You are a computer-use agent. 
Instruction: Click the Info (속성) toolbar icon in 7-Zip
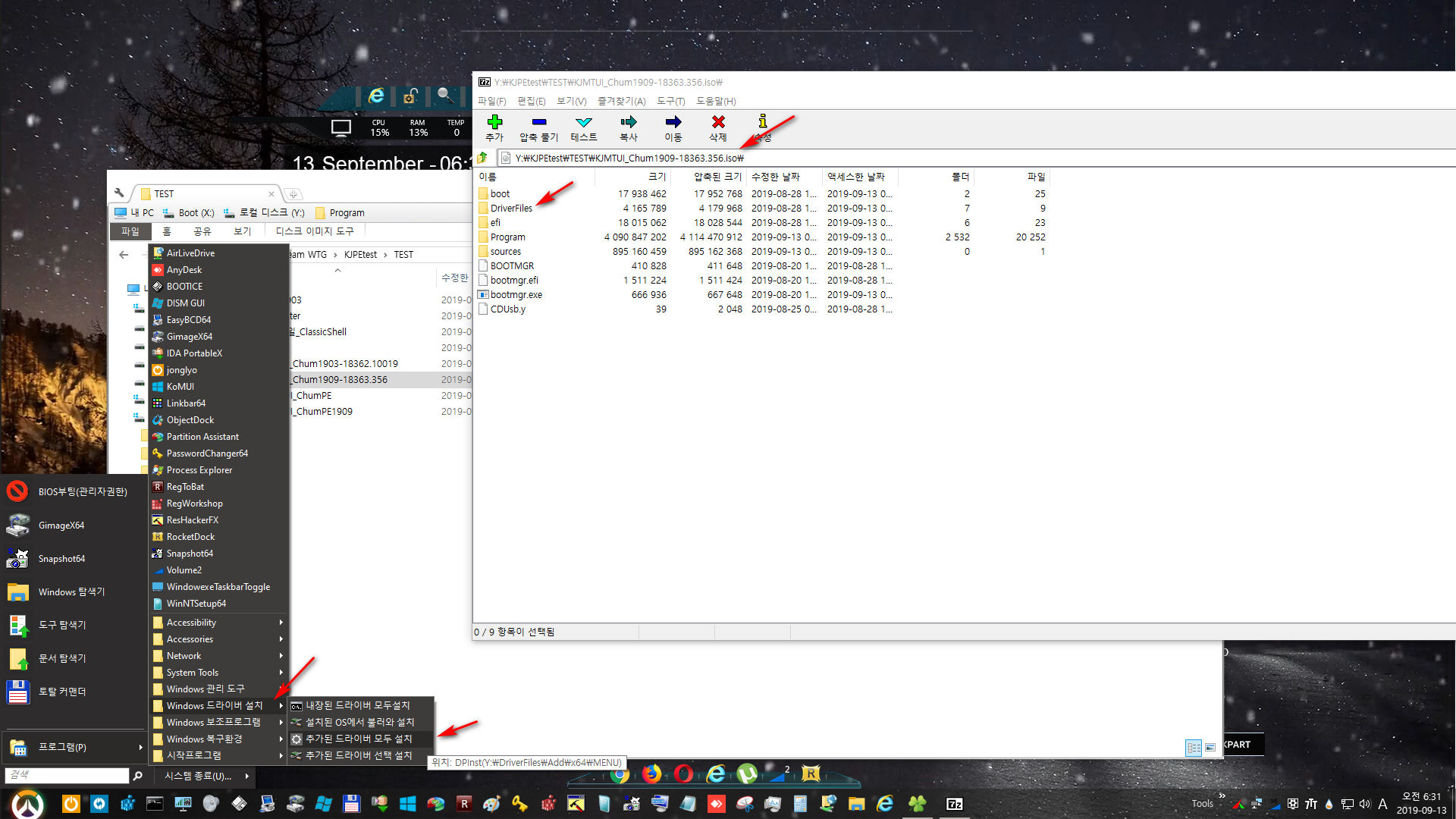pyautogui.click(x=763, y=127)
